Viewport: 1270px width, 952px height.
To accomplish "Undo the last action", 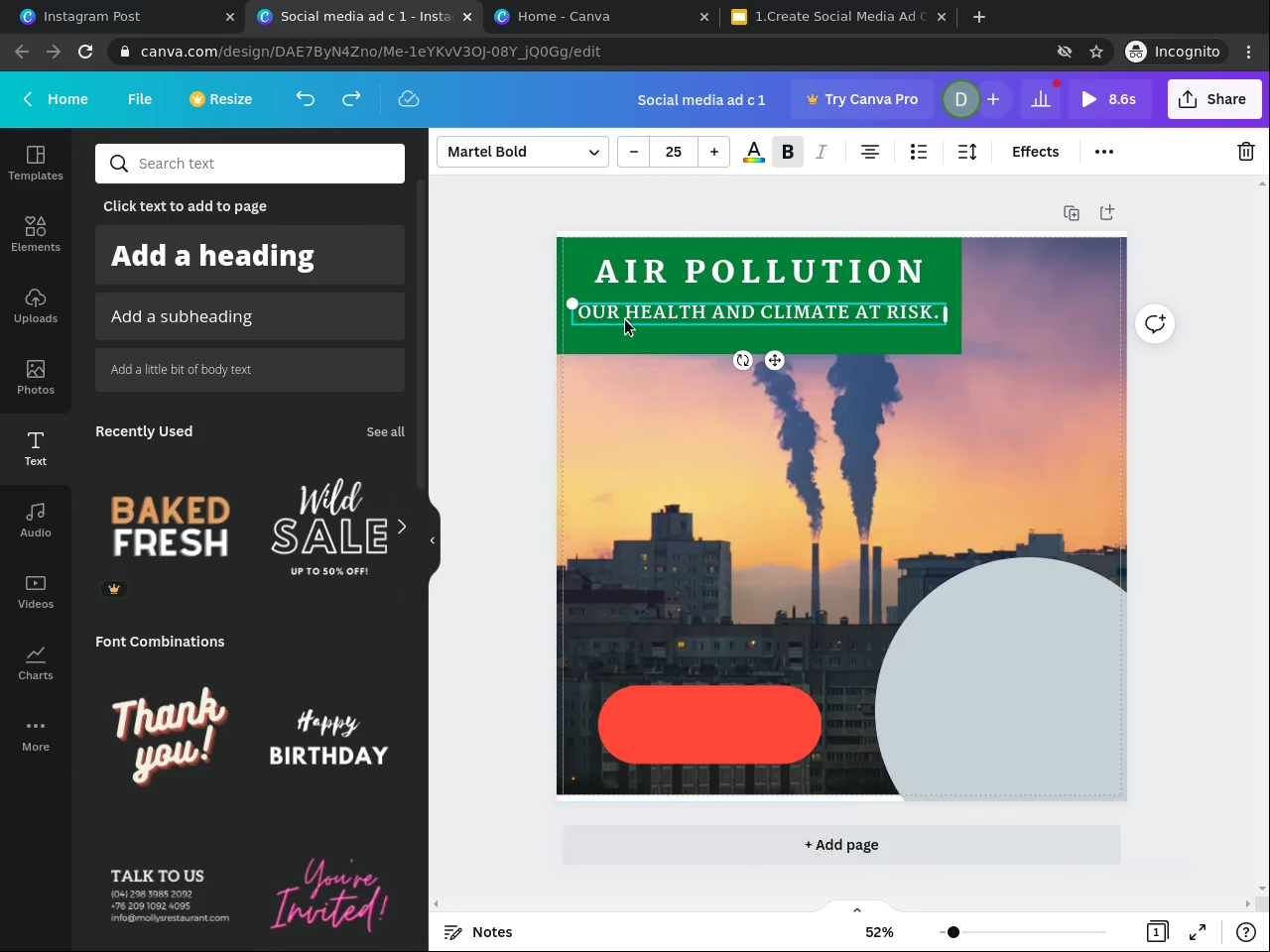I will point(306,99).
